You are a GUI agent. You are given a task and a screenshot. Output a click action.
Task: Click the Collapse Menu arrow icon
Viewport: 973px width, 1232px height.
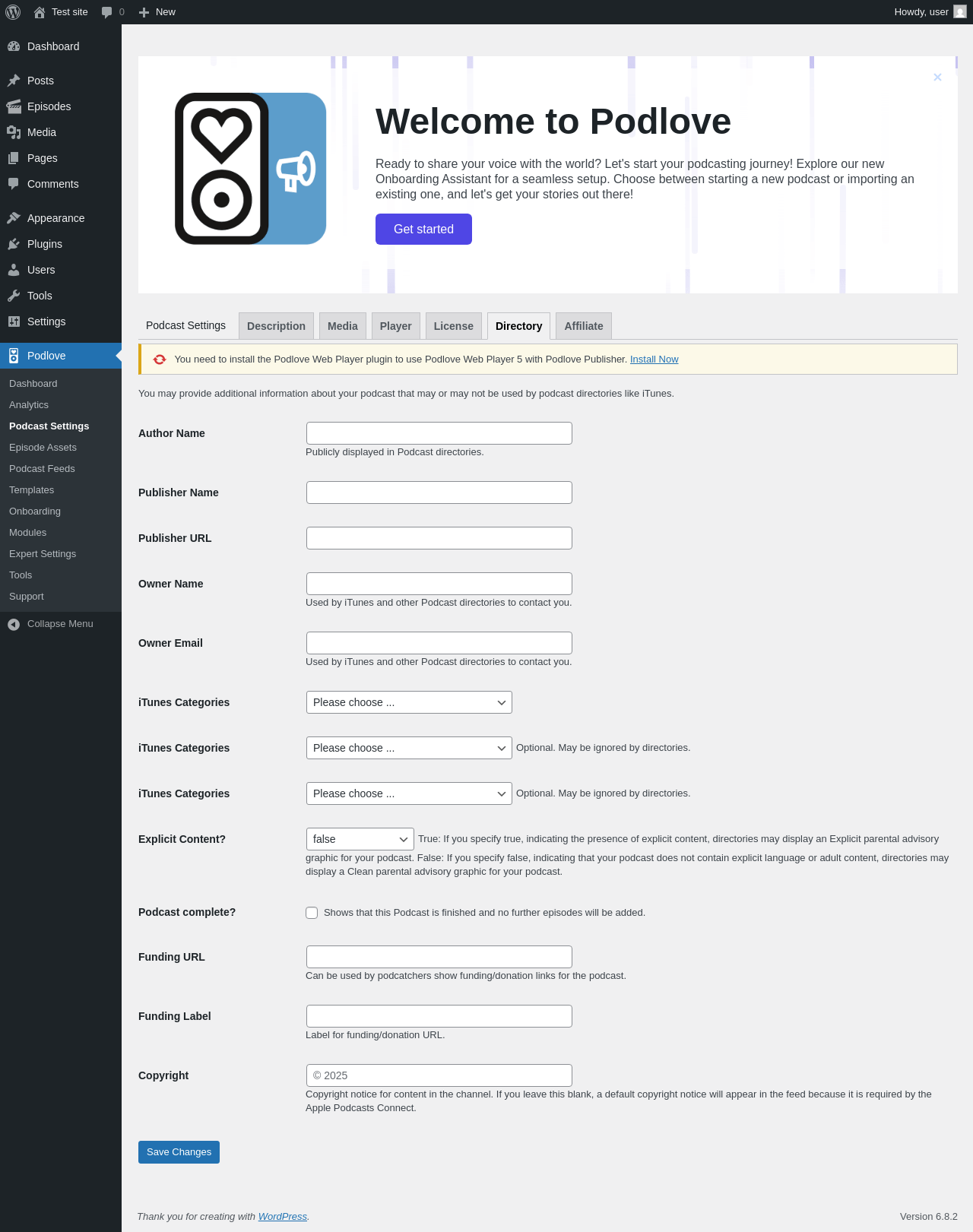[x=14, y=624]
